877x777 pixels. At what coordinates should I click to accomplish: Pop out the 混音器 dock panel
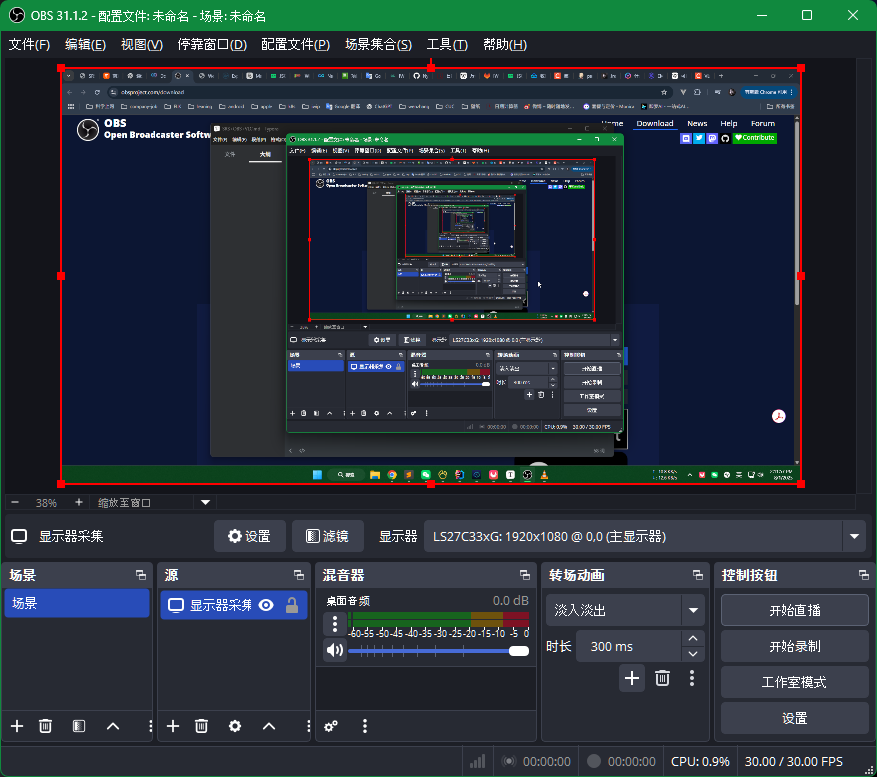525,575
